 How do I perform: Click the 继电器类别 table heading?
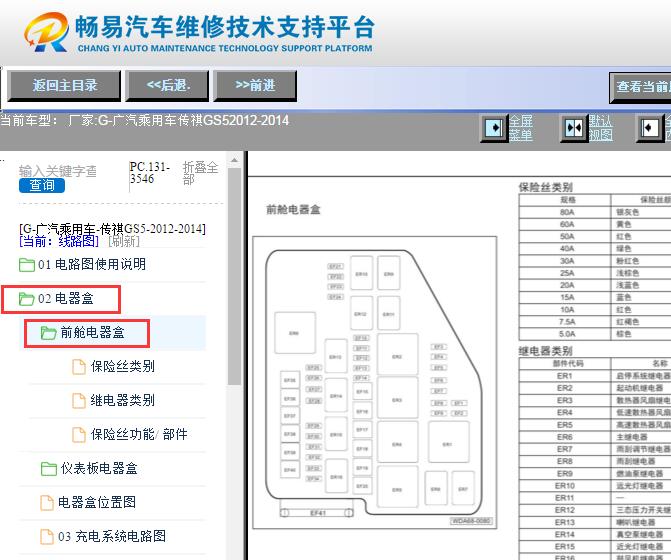click(x=546, y=351)
